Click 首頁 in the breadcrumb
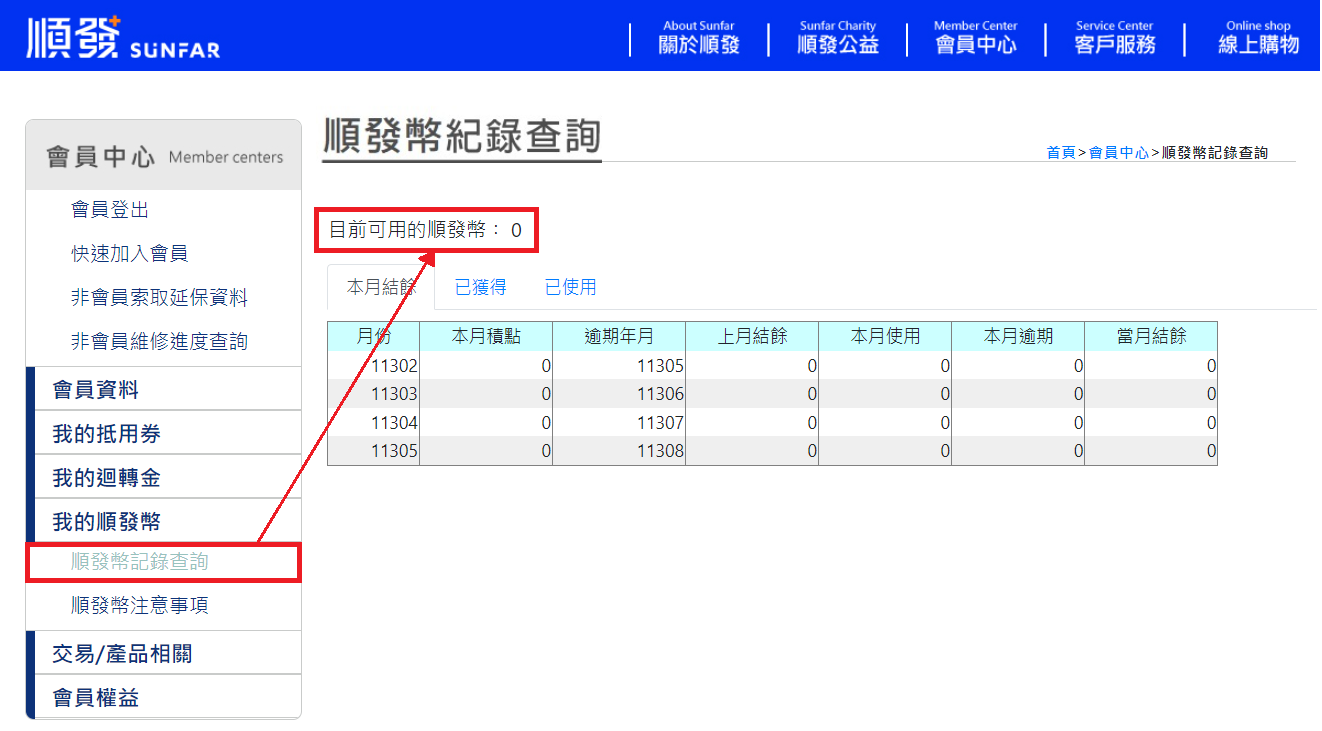The image size is (1322, 731). pyautogui.click(x=1060, y=153)
